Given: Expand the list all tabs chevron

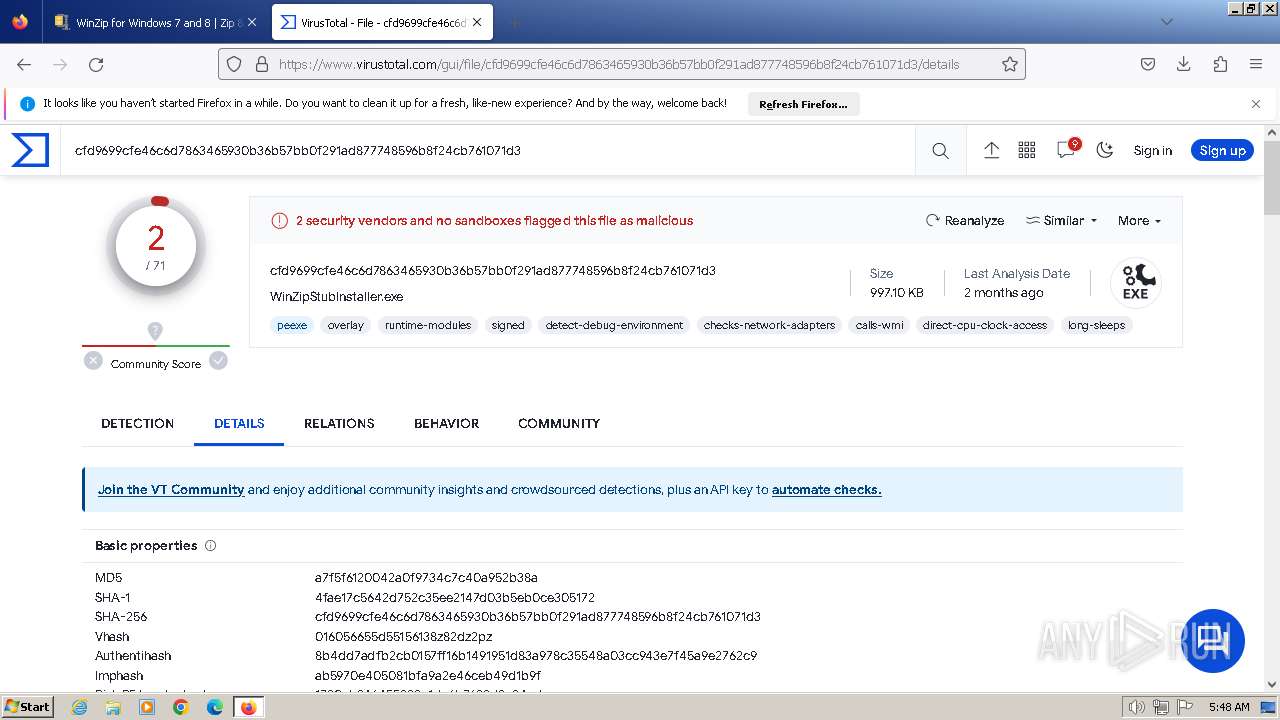Looking at the screenshot, I should 1166,22.
